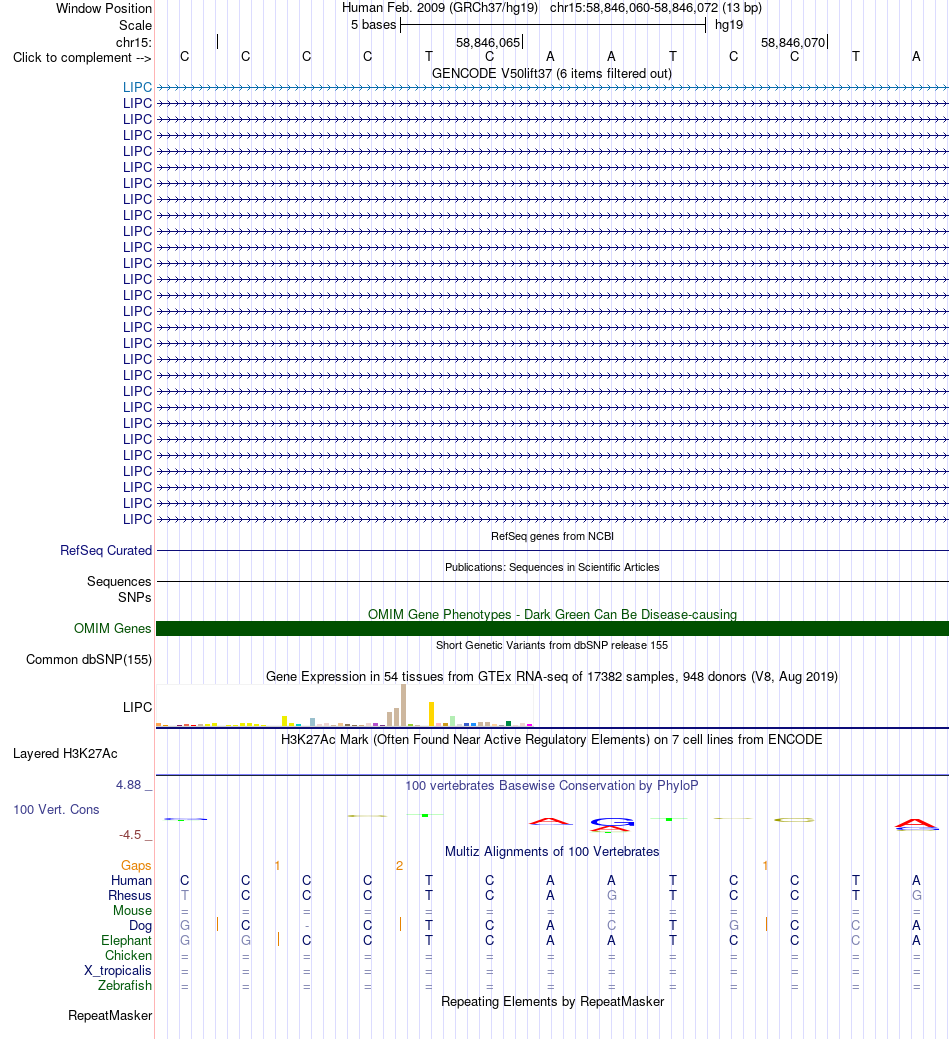Image resolution: width=950 pixels, height=1039 pixels.
Task: Click the 'Click to complement -->' label
Action: click(x=82, y=58)
